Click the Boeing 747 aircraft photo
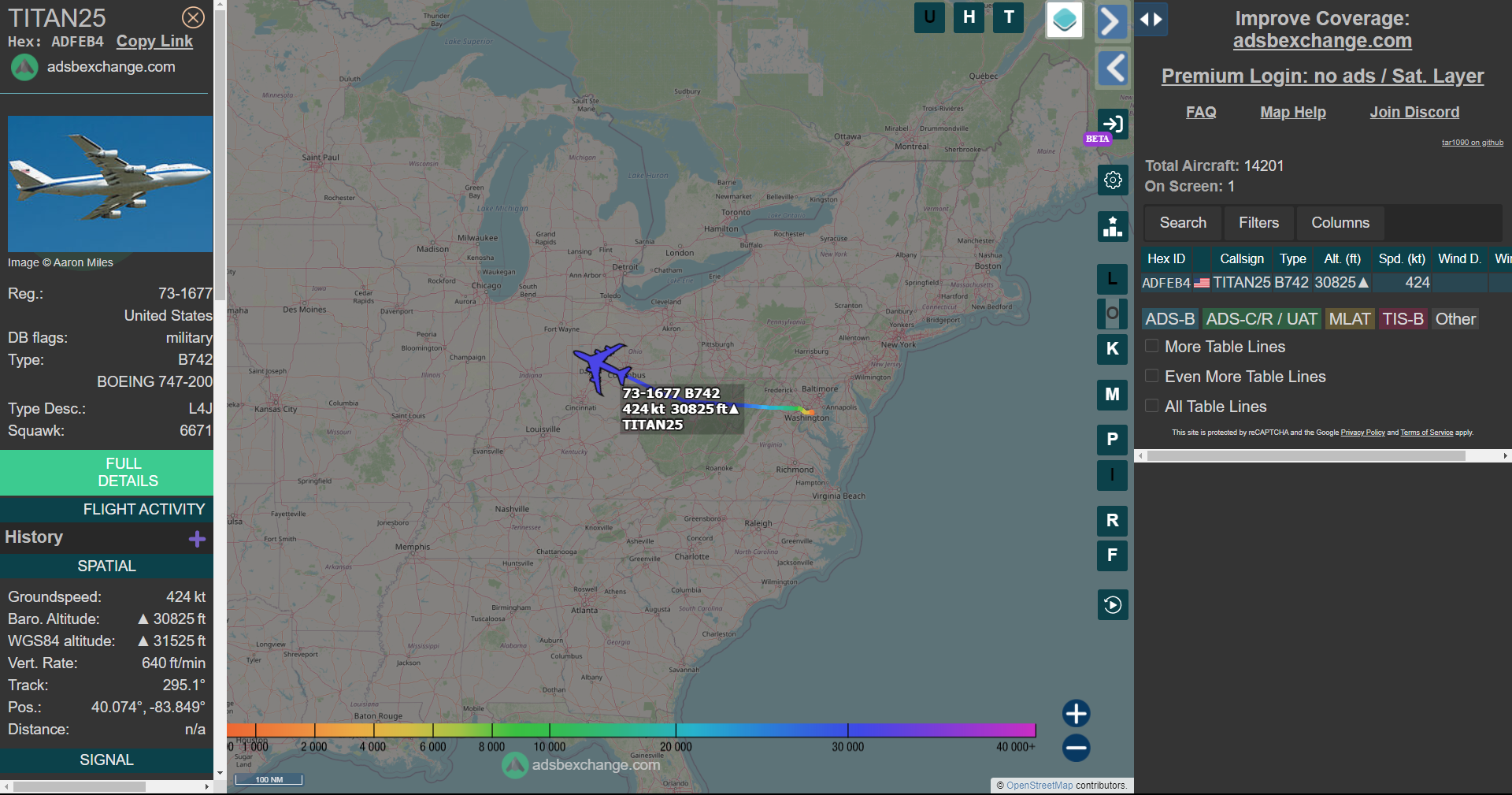 click(110, 184)
